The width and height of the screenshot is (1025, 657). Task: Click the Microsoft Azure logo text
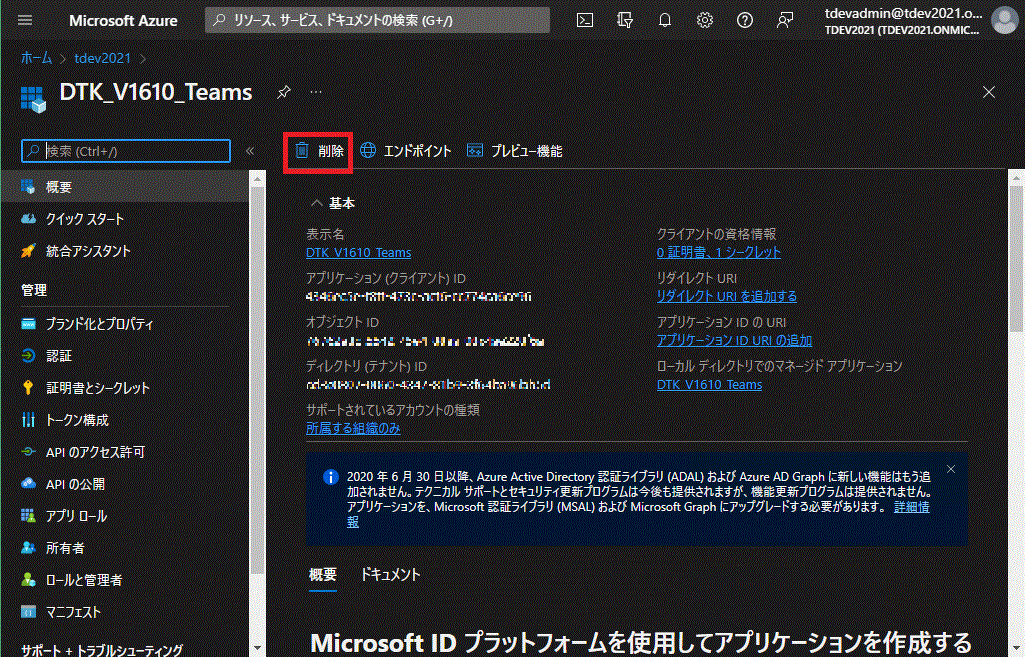click(124, 20)
